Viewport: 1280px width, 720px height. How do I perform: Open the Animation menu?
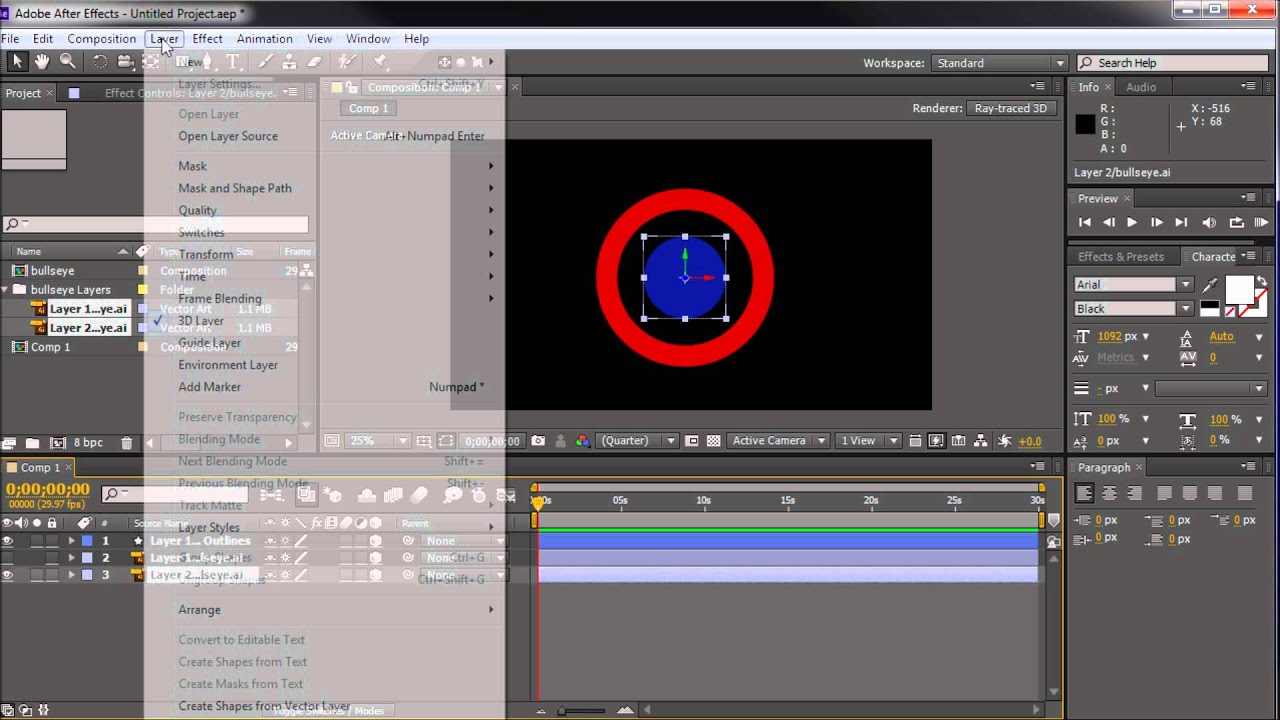click(x=264, y=39)
